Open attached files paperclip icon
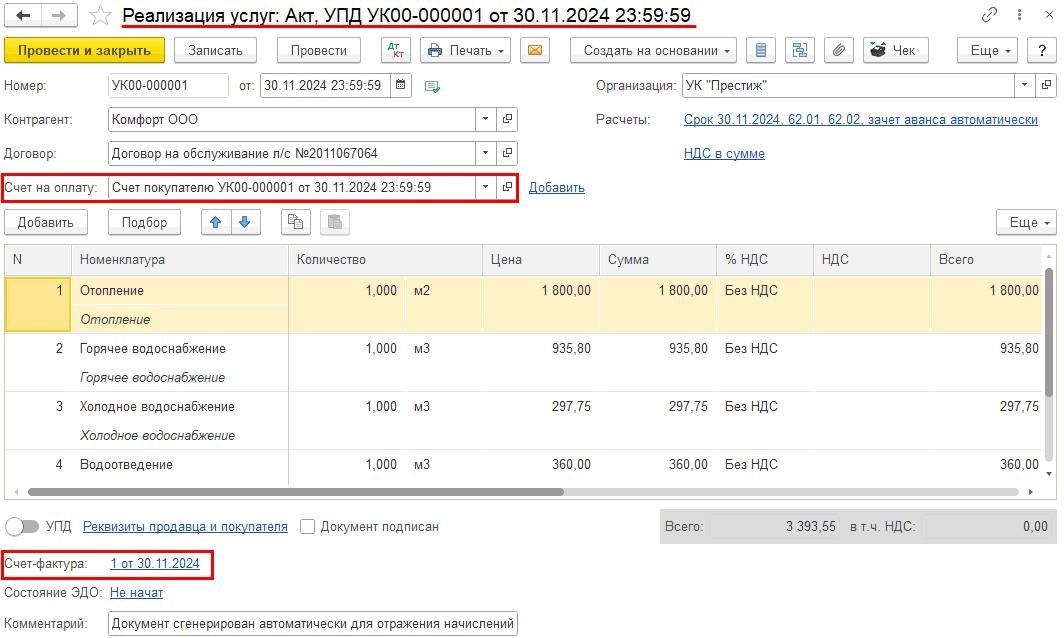The height and width of the screenshot is (638, 1064). [839, 50]
